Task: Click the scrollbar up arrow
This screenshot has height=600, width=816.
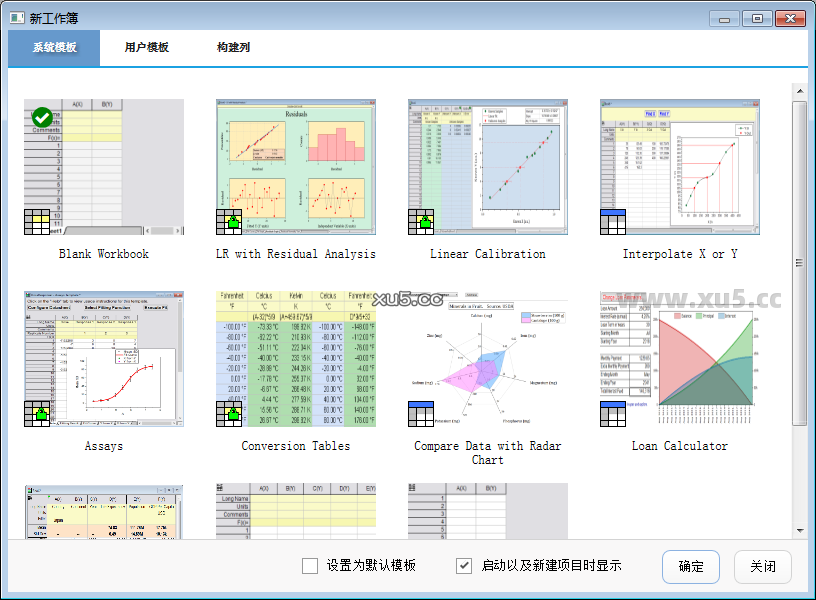Action: click(x=799, y=92)
